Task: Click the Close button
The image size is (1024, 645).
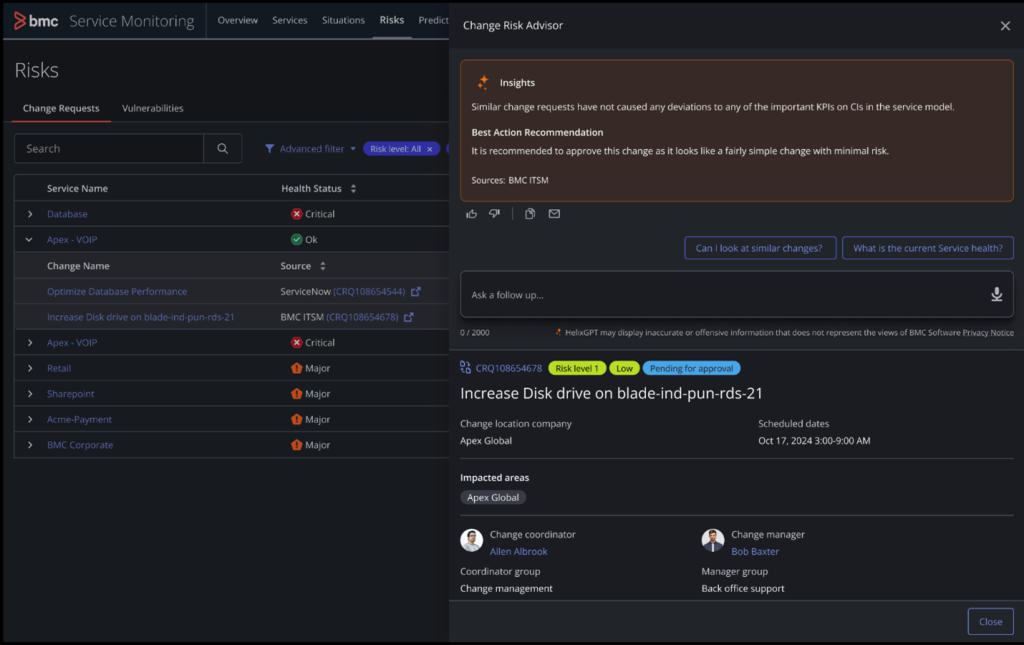Action: click(x=990, y=621)
